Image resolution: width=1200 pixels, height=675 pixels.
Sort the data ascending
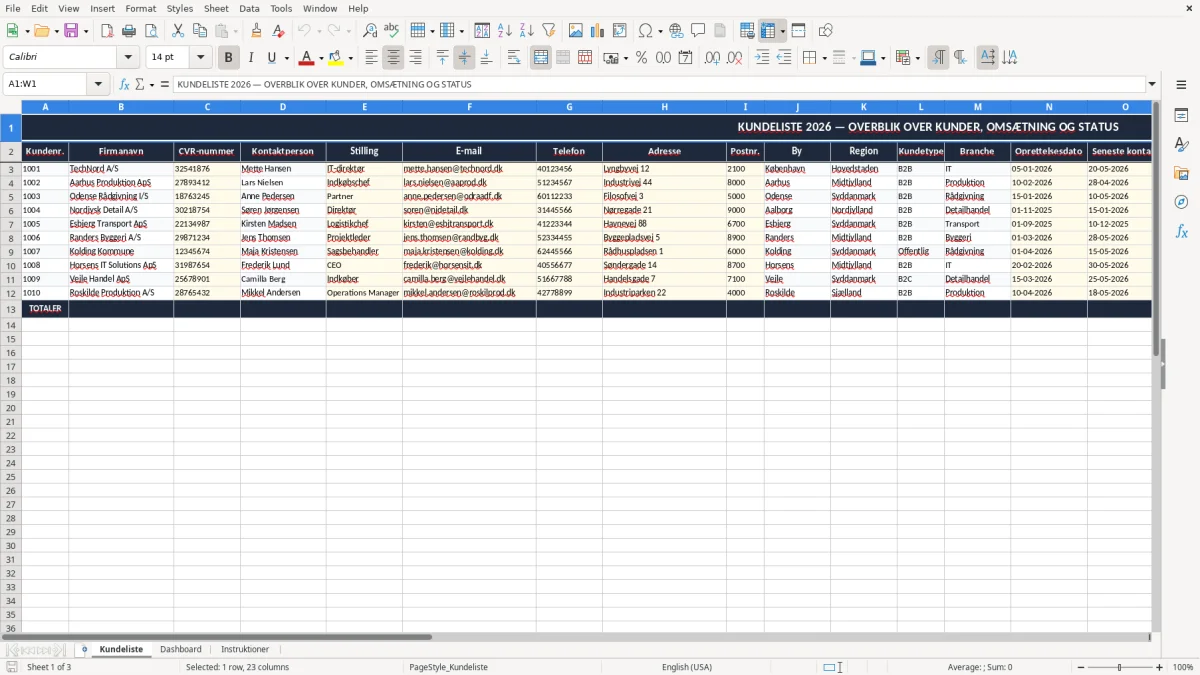click(505, 31)
